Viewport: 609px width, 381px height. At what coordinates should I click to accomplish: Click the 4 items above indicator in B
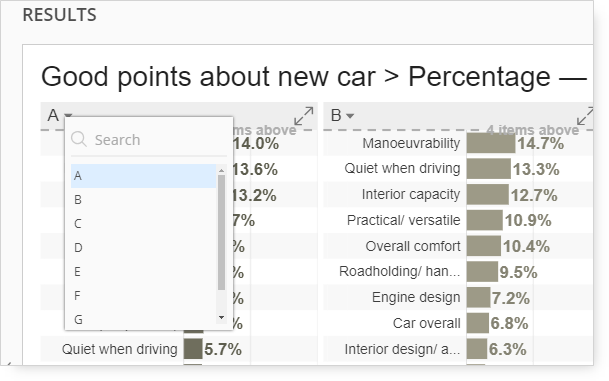click(x=532, y=130)
